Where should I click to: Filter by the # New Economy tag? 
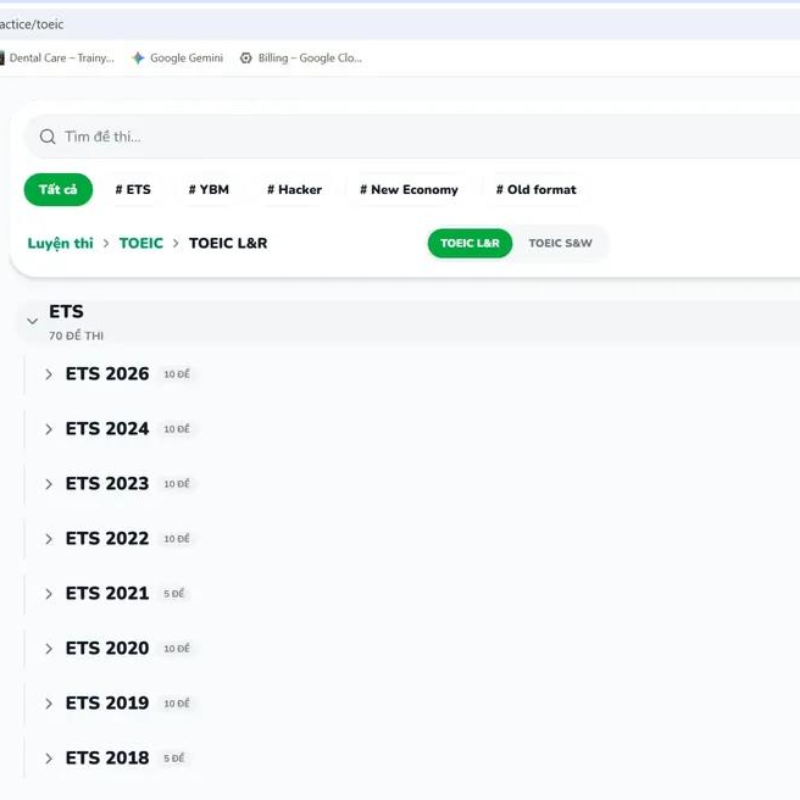pos(409,190)
